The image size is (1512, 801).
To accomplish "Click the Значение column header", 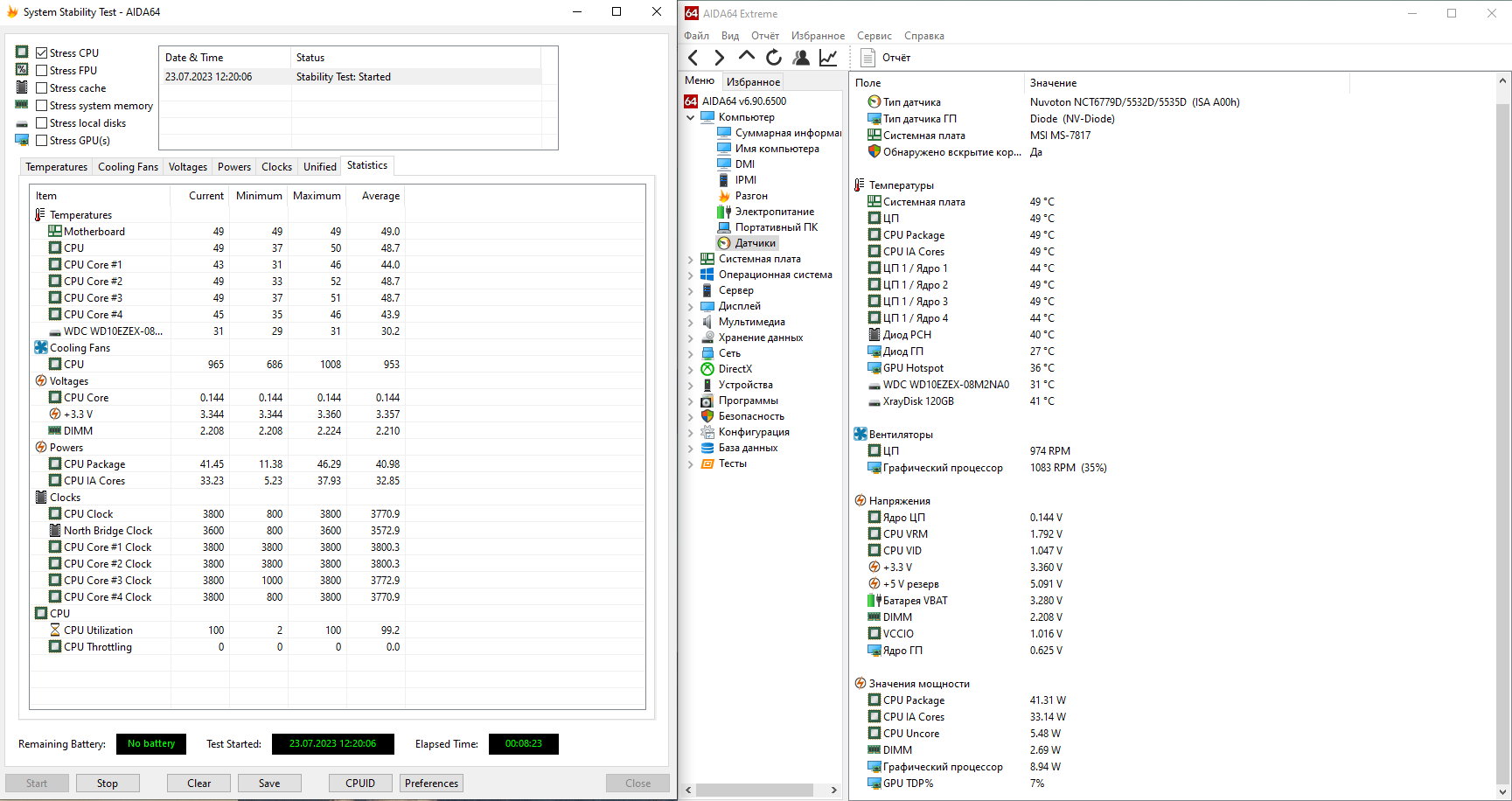I will [x=1187, y=83].
